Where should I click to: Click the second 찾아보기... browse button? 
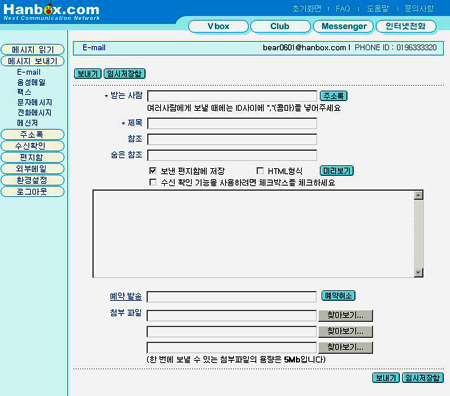pos(345,331)
